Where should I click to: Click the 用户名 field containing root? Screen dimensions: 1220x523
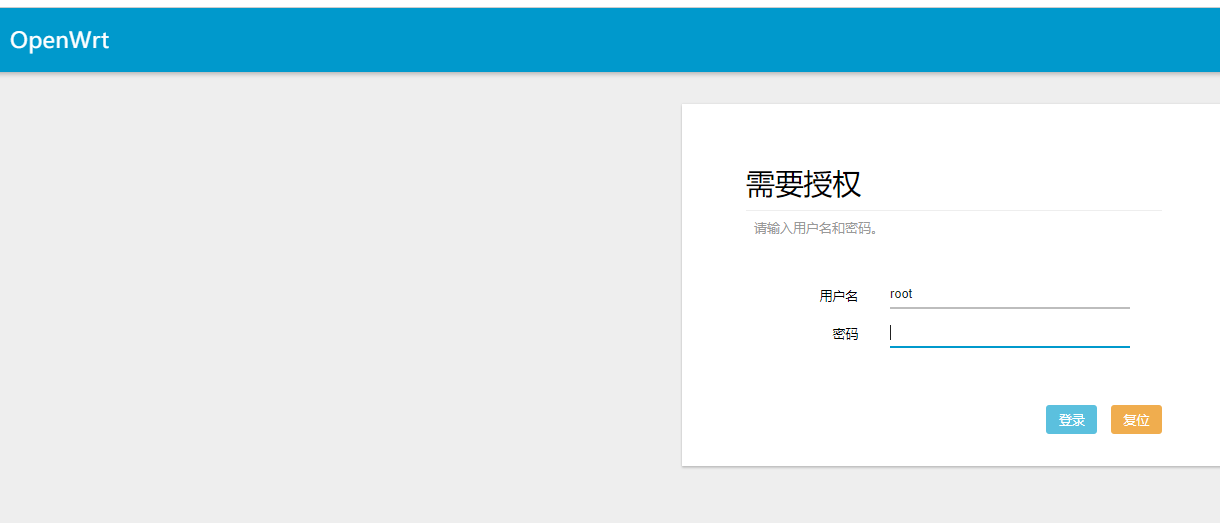click(1009, 295)
